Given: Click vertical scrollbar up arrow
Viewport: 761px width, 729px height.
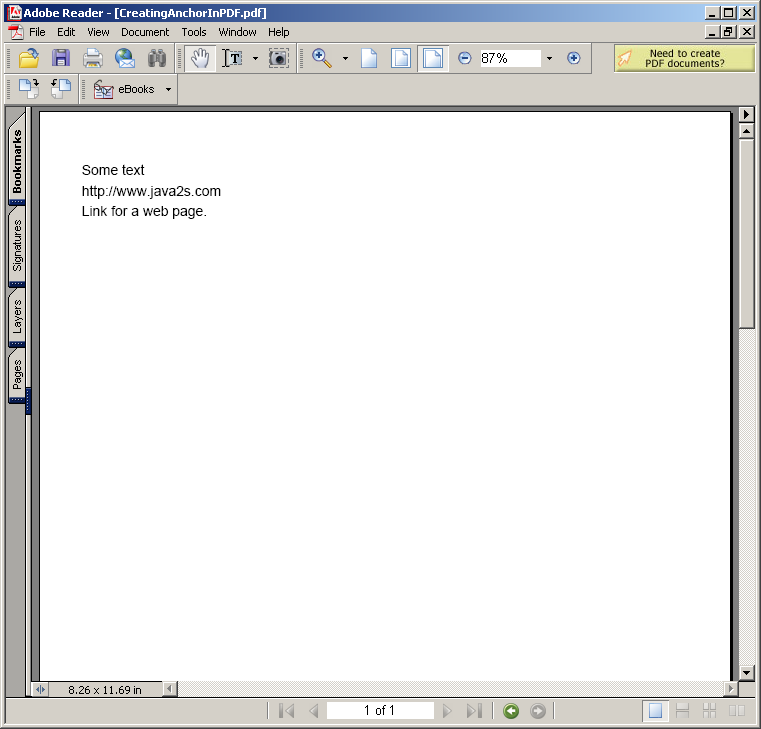Looking at the screenshot, I should pyautogui.click(x=746, y=131).
